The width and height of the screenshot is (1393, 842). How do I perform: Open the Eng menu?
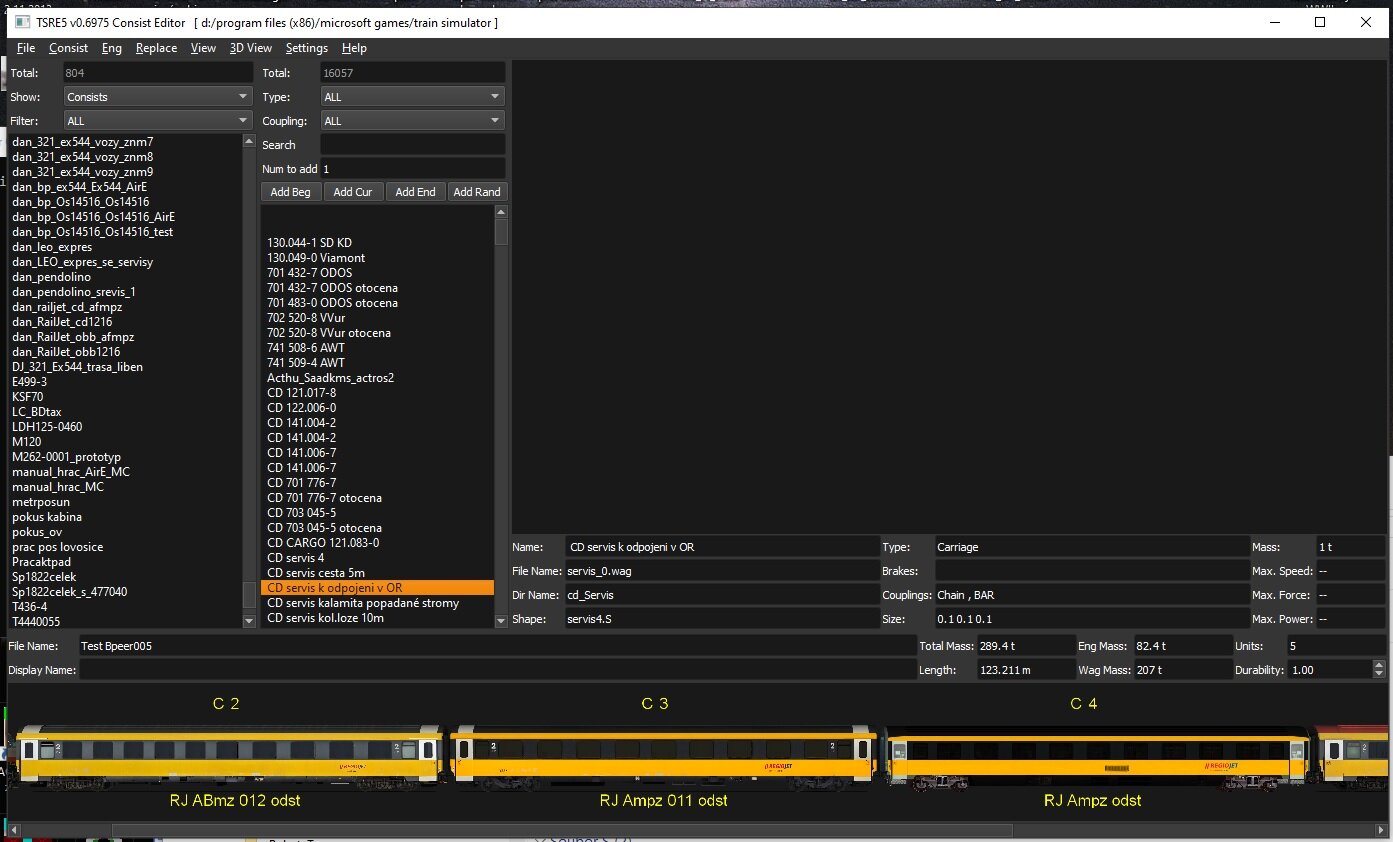[112, 48]
